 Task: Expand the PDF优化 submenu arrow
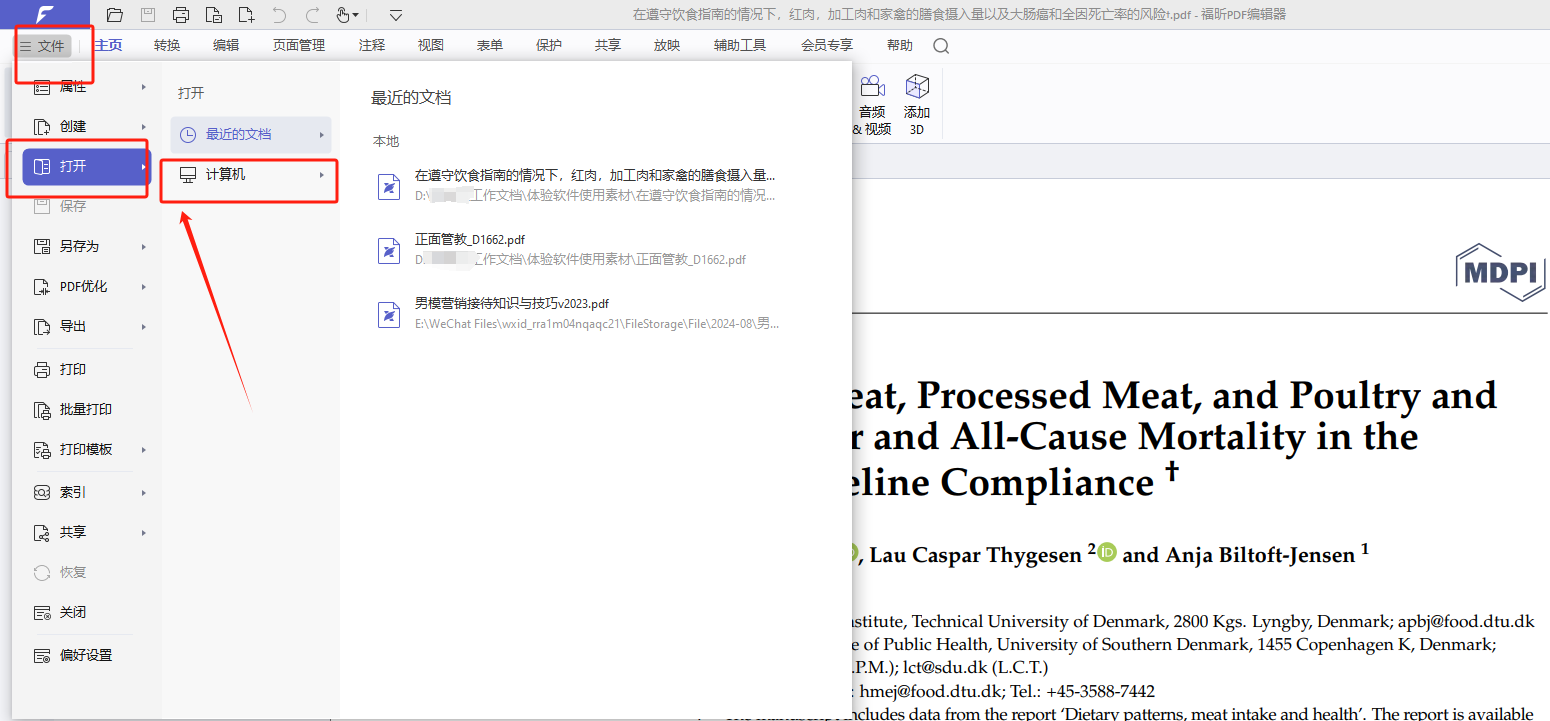(144, 287)
